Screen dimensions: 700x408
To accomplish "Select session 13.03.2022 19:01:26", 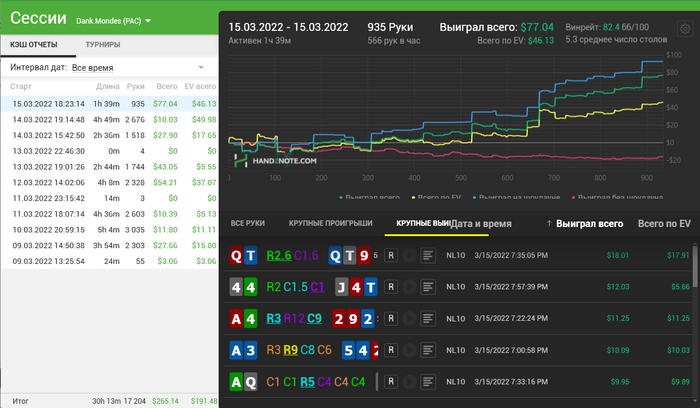I will [109, 167].
